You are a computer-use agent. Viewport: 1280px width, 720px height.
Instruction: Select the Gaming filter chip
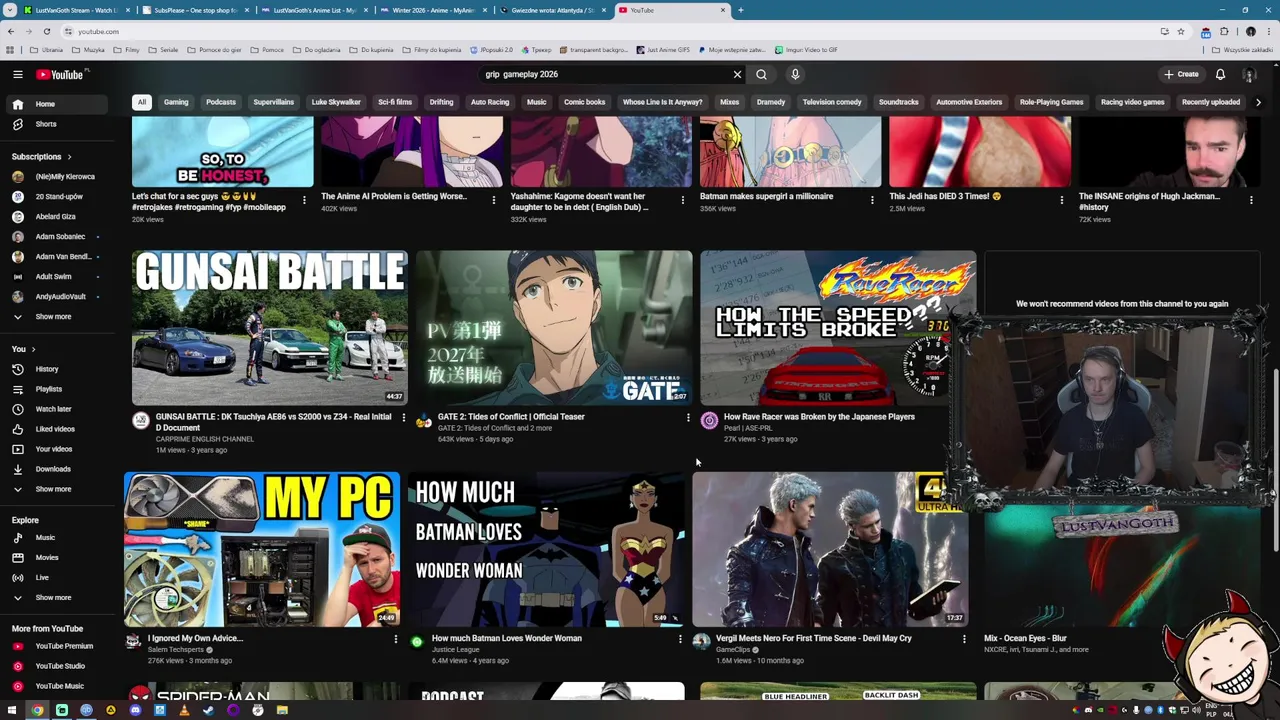(x=176, y=102)
